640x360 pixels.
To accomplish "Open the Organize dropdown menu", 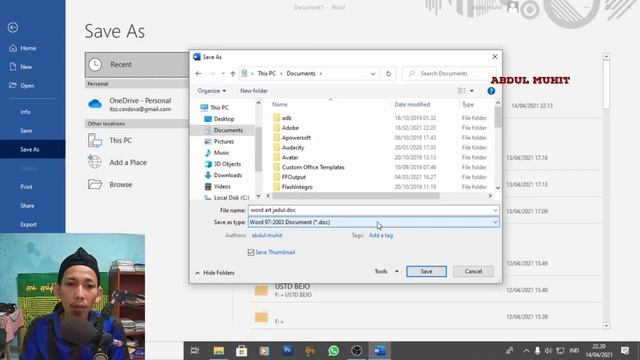I will click(211, 91).
